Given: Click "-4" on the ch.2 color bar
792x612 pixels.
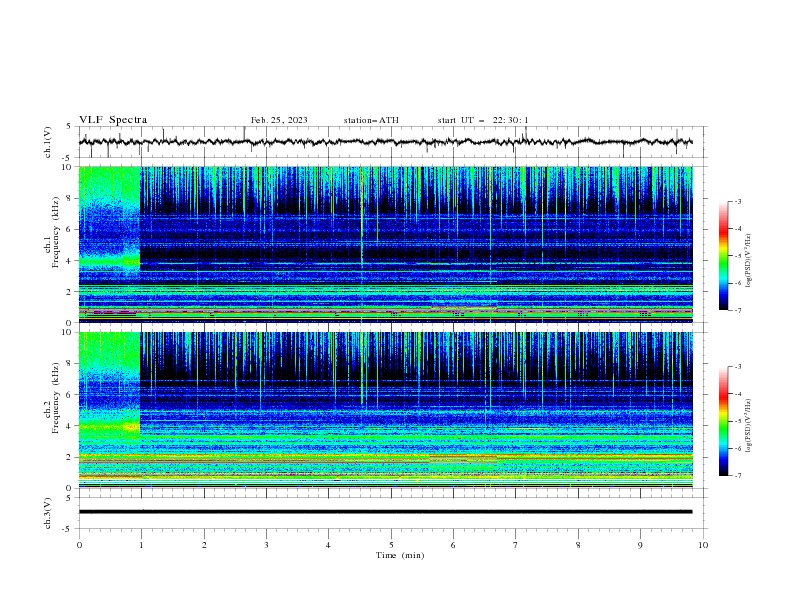Looking at the screenshot, I should (737, 394).
